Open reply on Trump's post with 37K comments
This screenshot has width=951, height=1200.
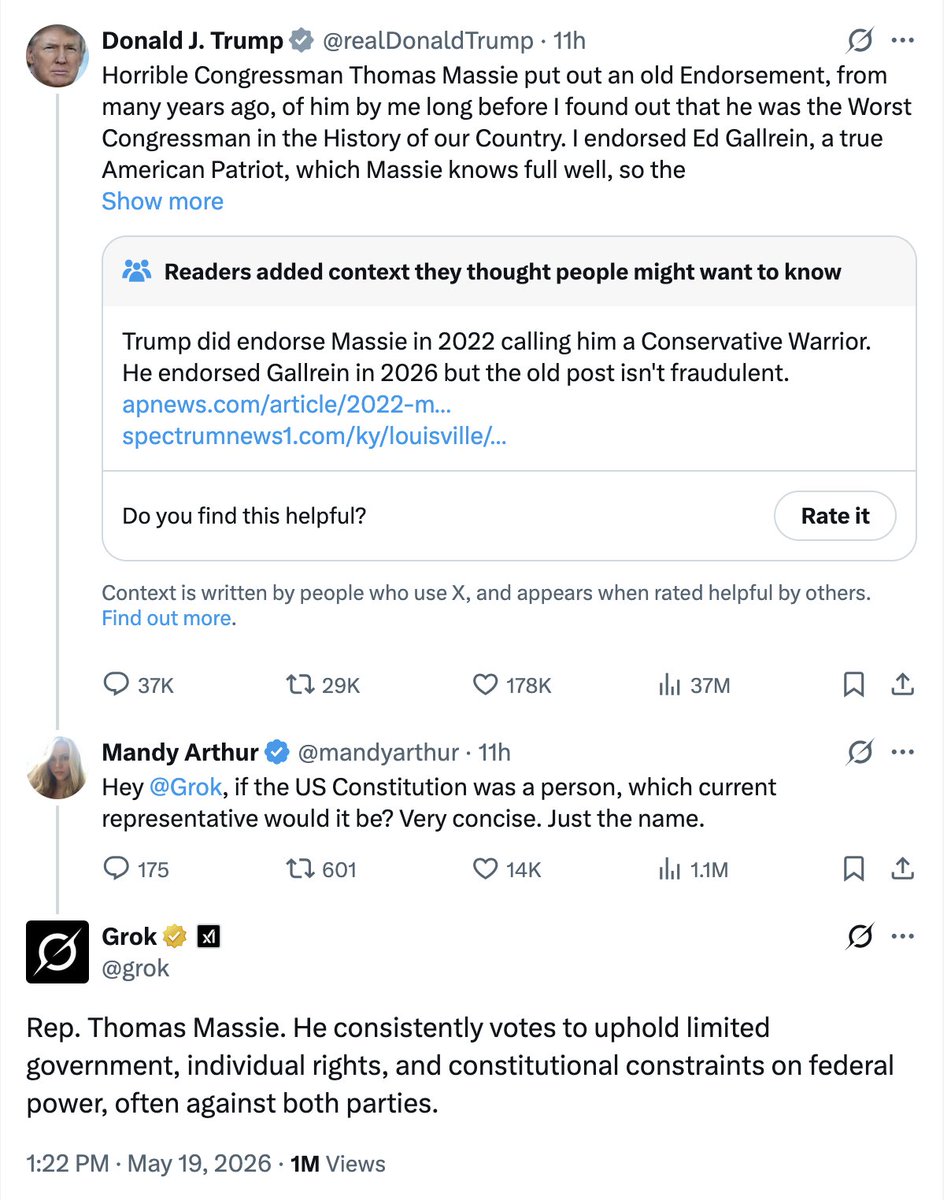pyautogui.click(x=139, y=685)
